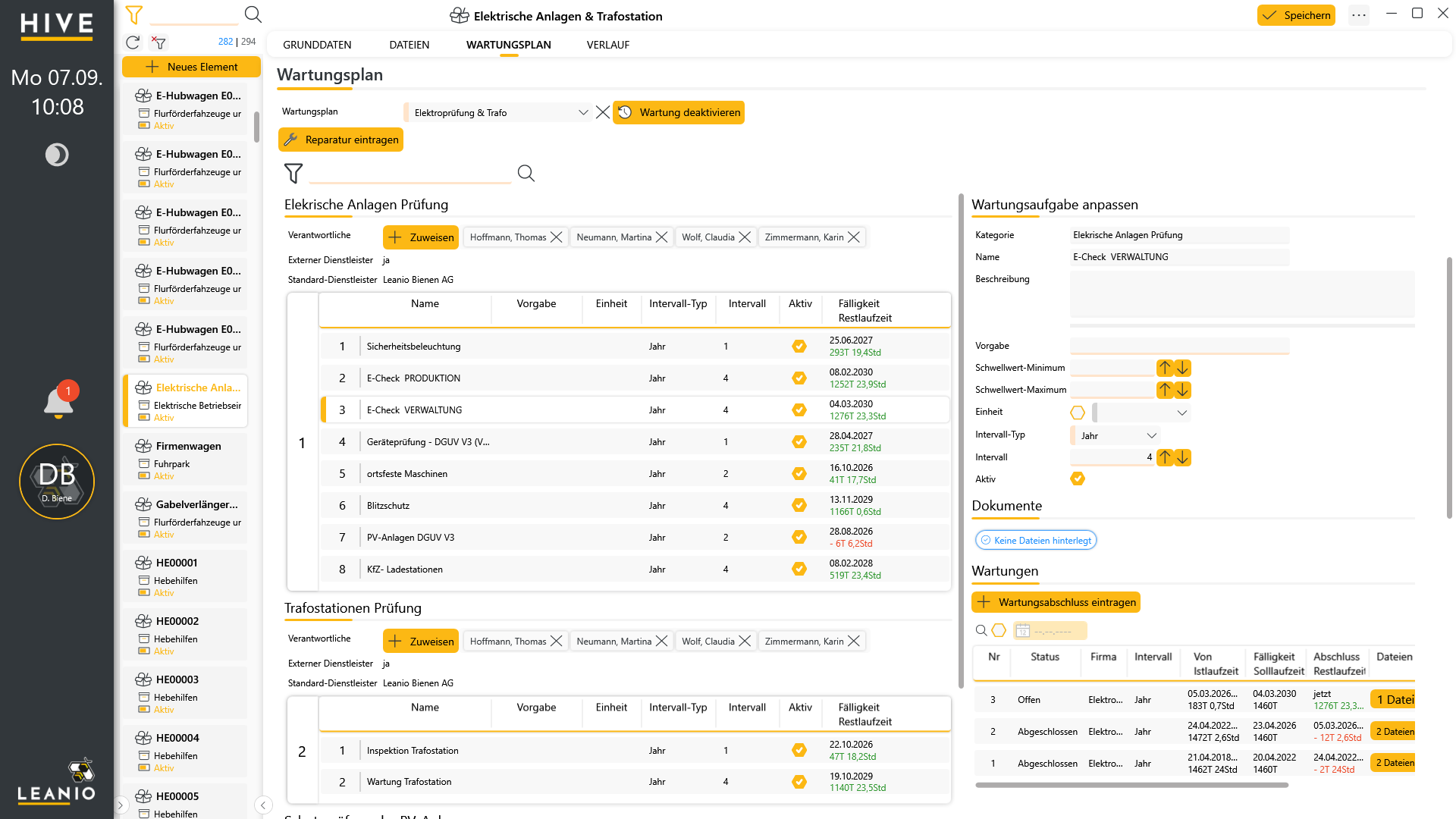Toggle Aktiv for Blitzschutz
1456x819 pixels.
coord(799,506)
